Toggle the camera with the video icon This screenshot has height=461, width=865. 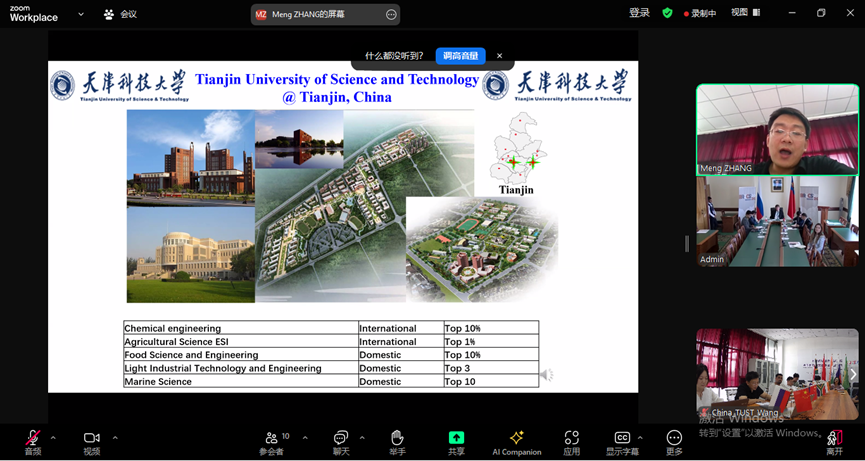coord(92,438)
